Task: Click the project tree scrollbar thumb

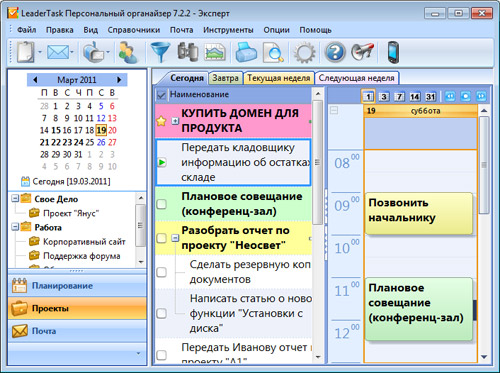Action: coord(140,225)
